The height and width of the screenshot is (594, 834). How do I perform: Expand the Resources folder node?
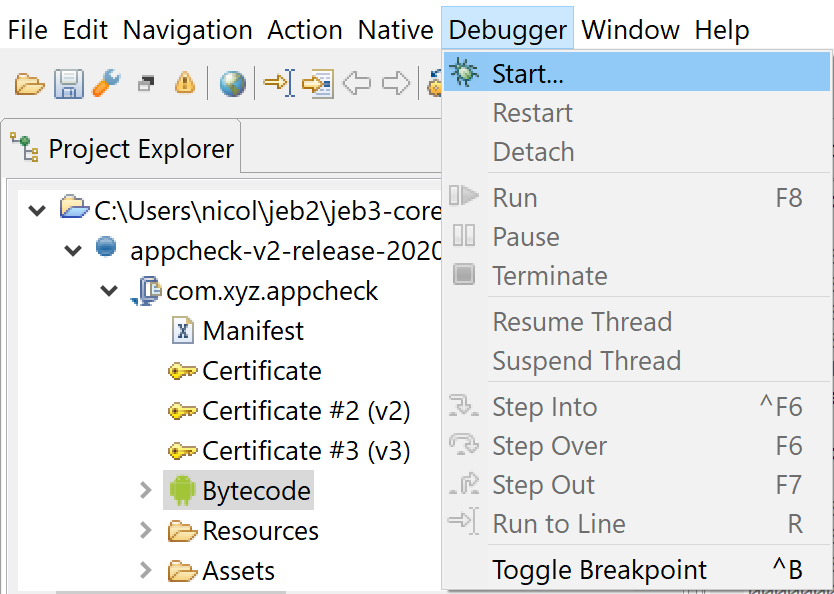click(x=145, y=530)
